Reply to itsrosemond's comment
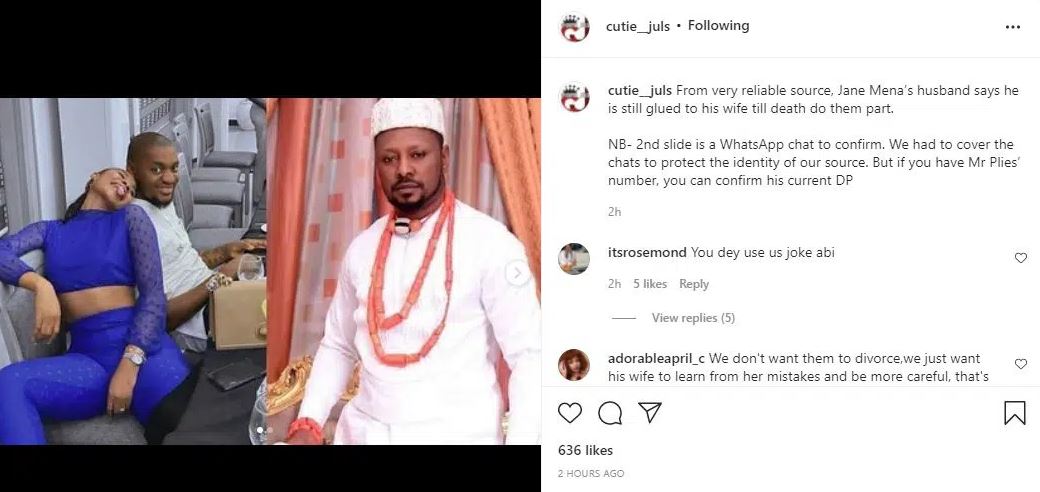Viewport: 1040px width, 492px height. click(694, 284)
